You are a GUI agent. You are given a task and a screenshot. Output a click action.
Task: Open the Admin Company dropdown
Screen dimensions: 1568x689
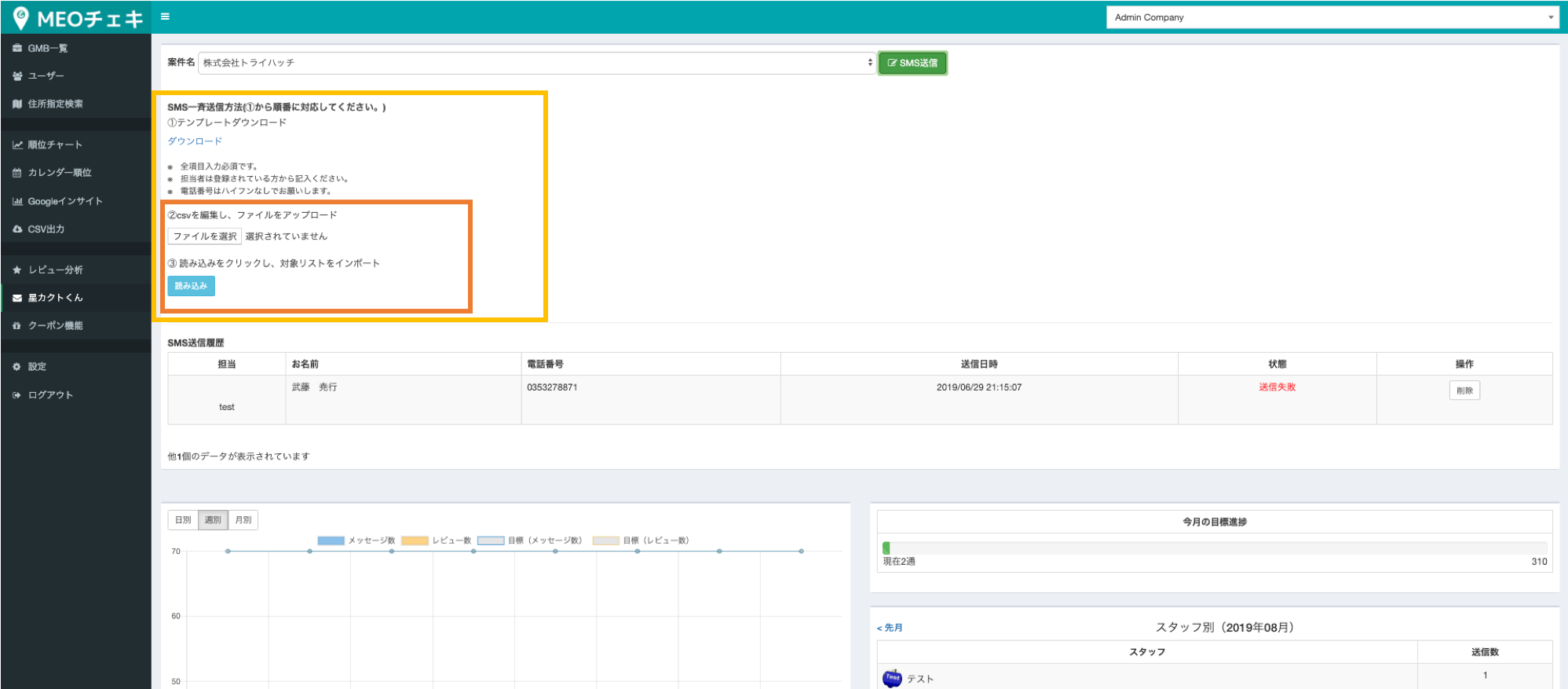[1332, 17]
